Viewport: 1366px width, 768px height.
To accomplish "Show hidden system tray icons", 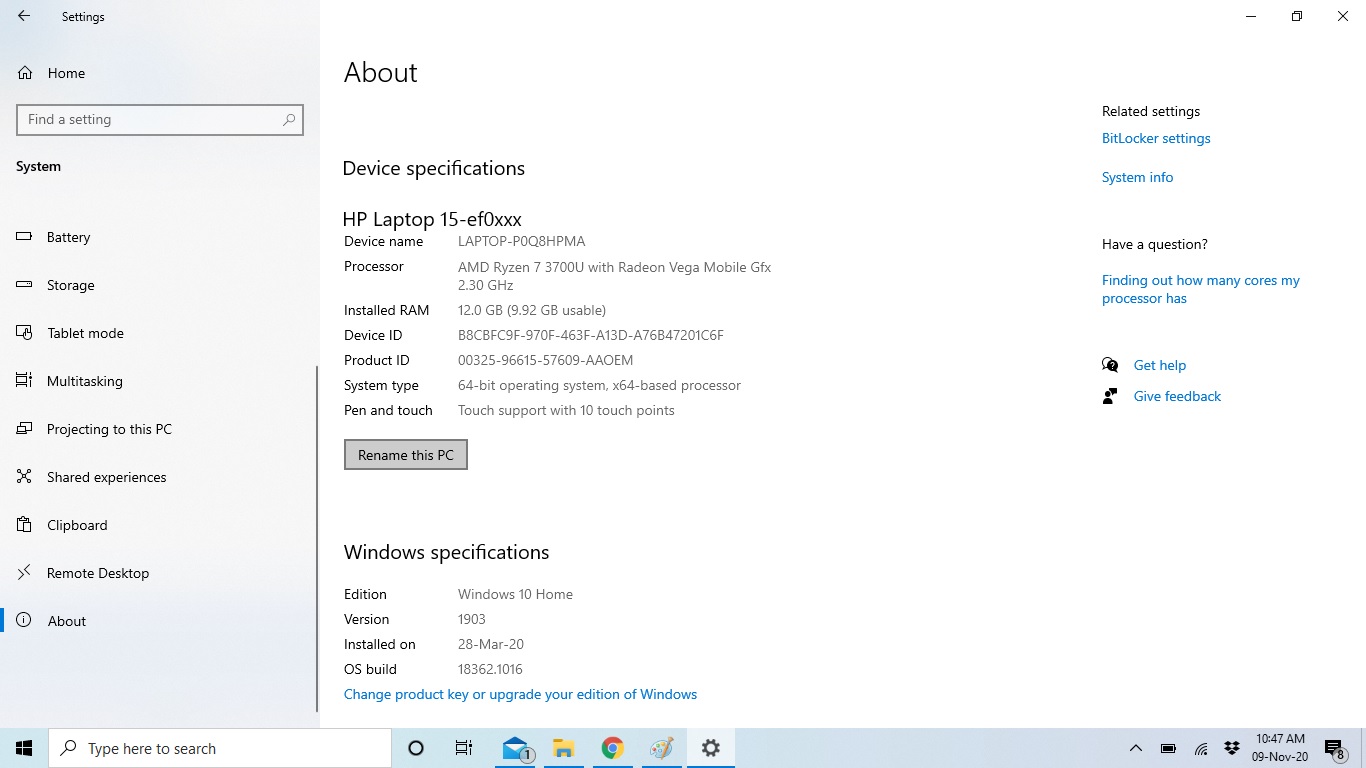I will (1136, 748).
